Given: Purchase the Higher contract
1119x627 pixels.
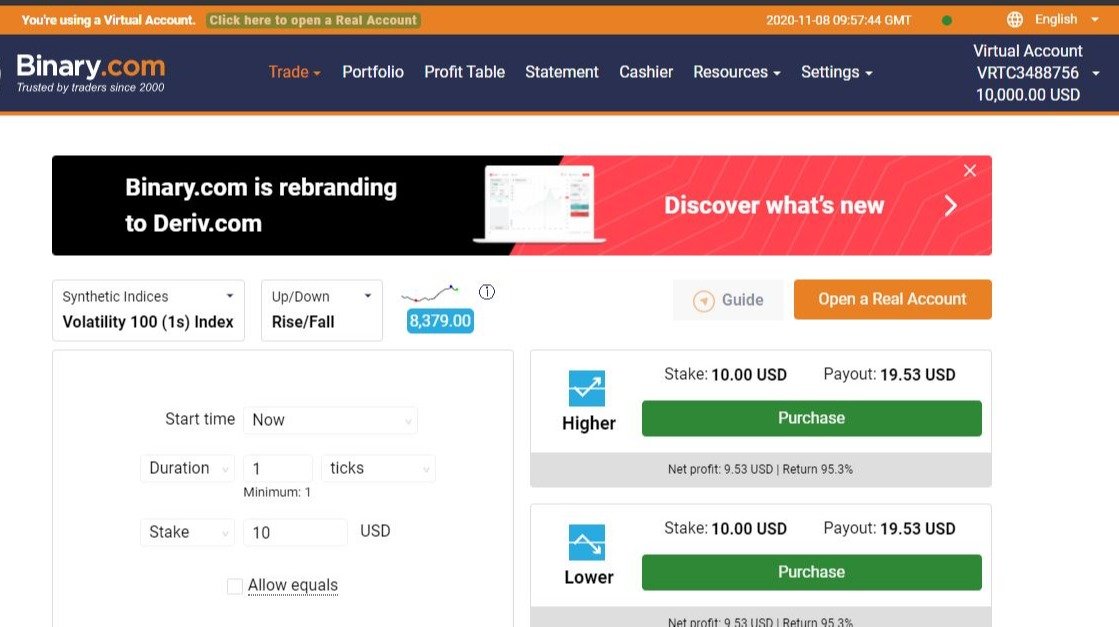Looking at the screenshot, I should coord(811,418).
